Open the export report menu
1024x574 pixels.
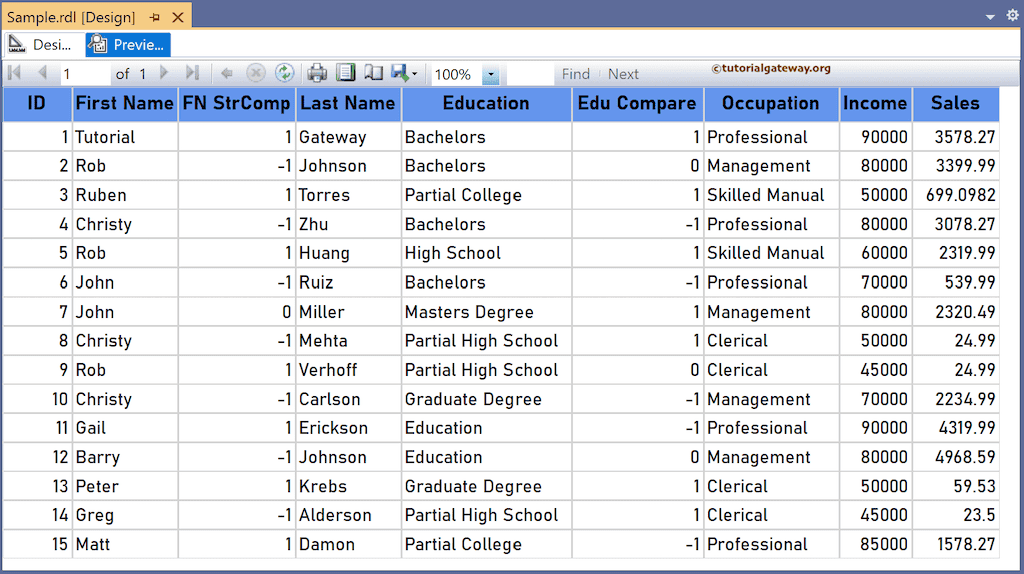404,73
